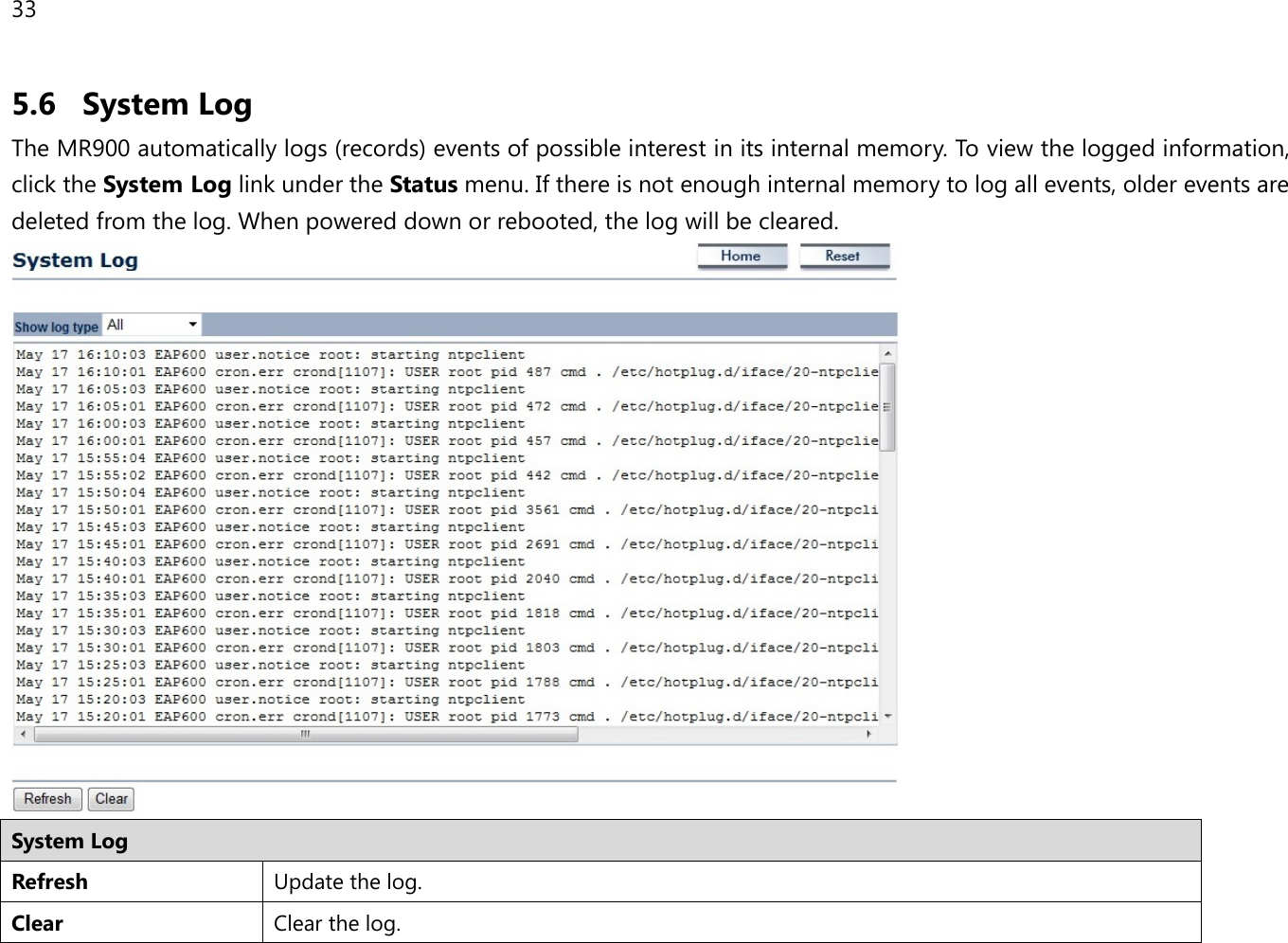The width and height of the screenshot is (1288, 943).
Task: Select log line May 17 15:30:03
Action: 270,631
